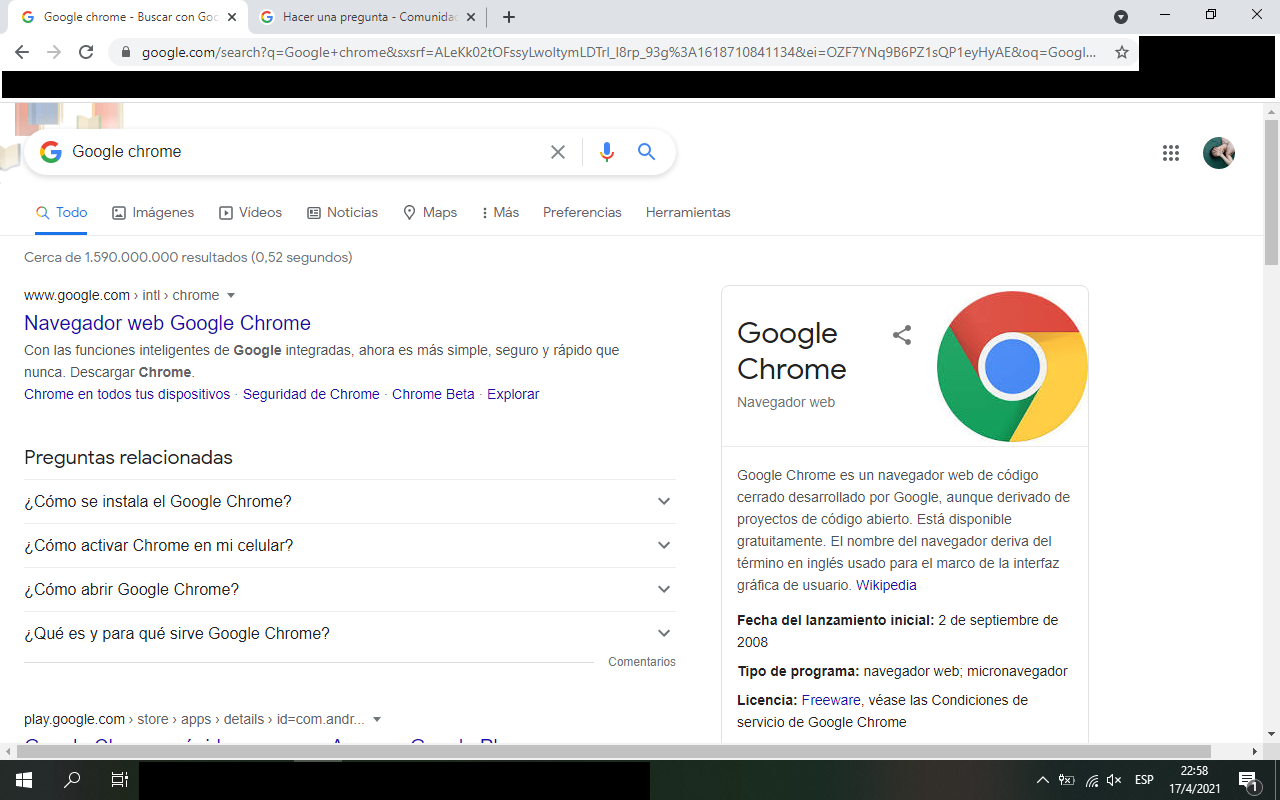
Task: Open the options arrow next to www.google.com result
Action: tap(231, 296)
